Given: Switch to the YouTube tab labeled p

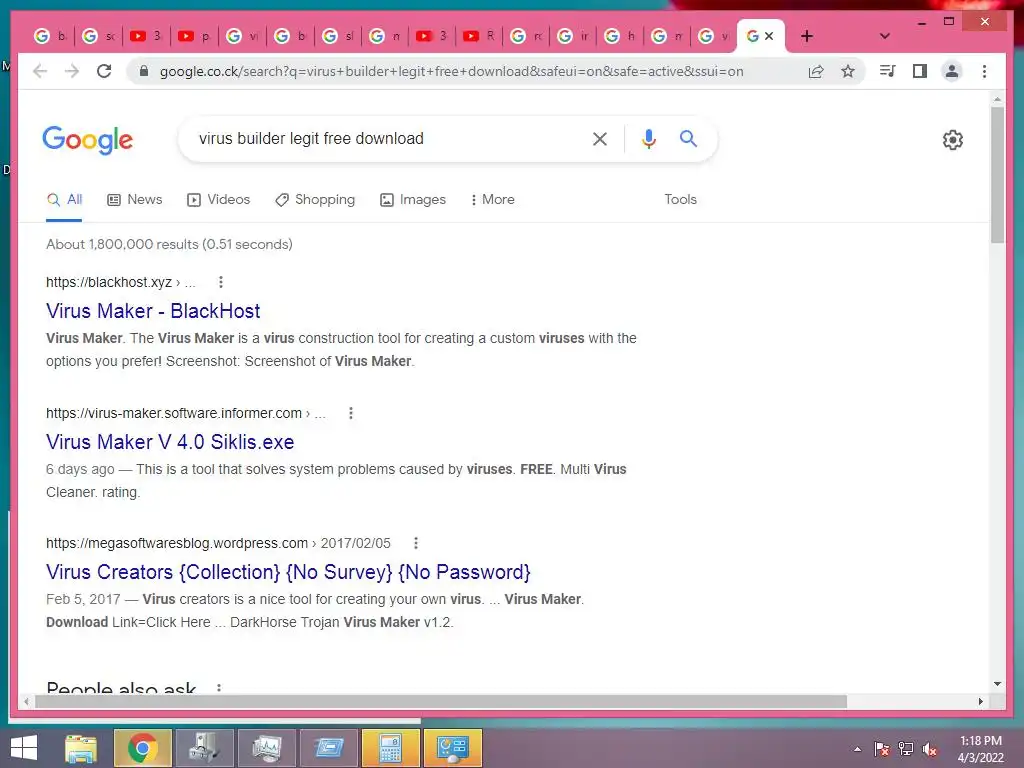Looking at the screenshot, I should click(194, 37).
